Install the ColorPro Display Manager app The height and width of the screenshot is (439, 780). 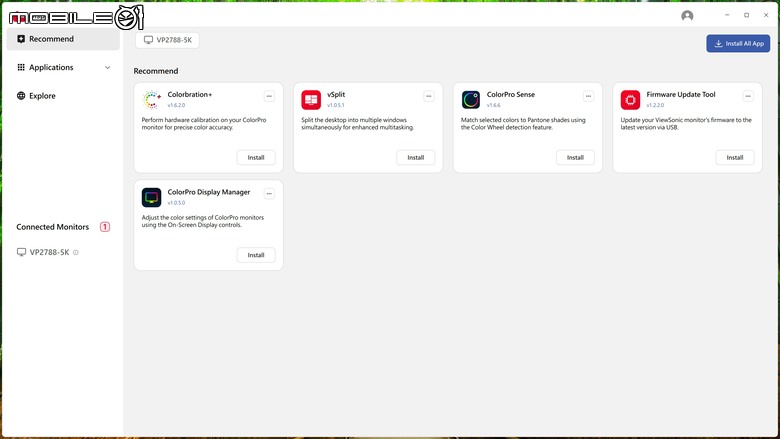pos(256,255)
